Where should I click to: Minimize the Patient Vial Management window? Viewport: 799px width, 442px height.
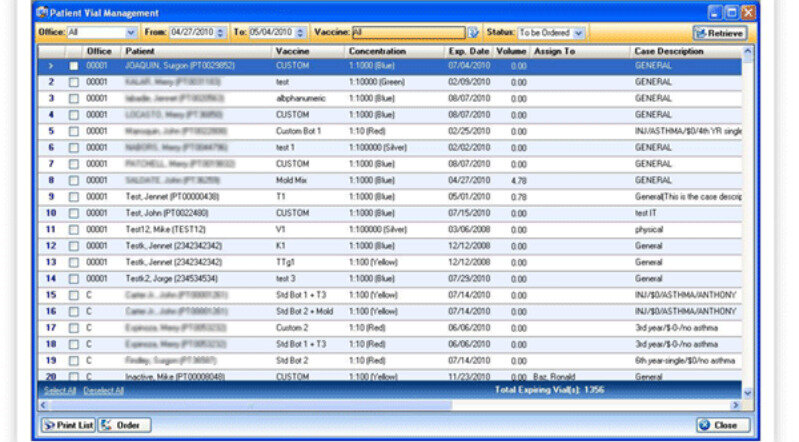click(x=715, y=13)
